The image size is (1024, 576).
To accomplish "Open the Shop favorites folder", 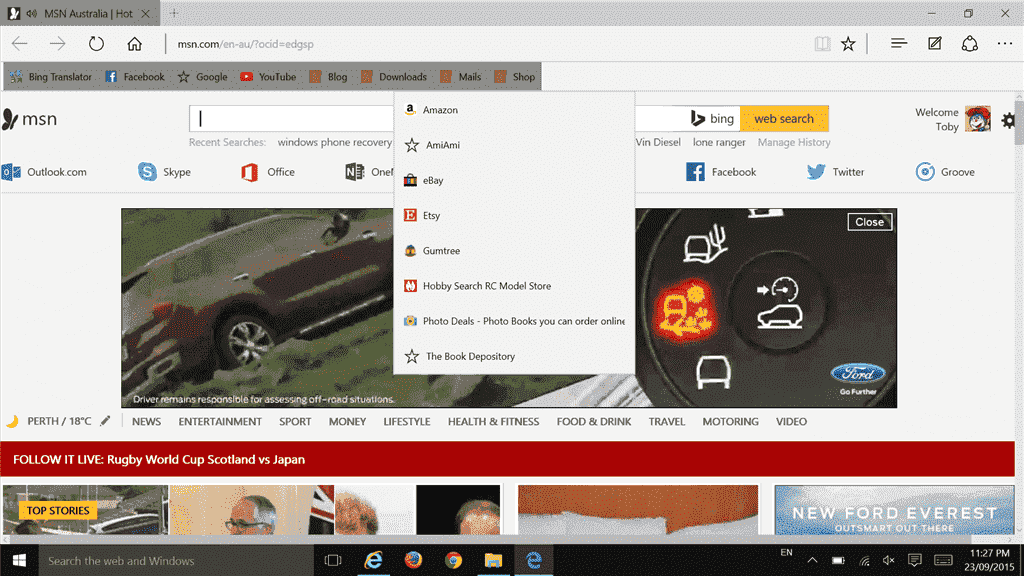I will (515, 76).
